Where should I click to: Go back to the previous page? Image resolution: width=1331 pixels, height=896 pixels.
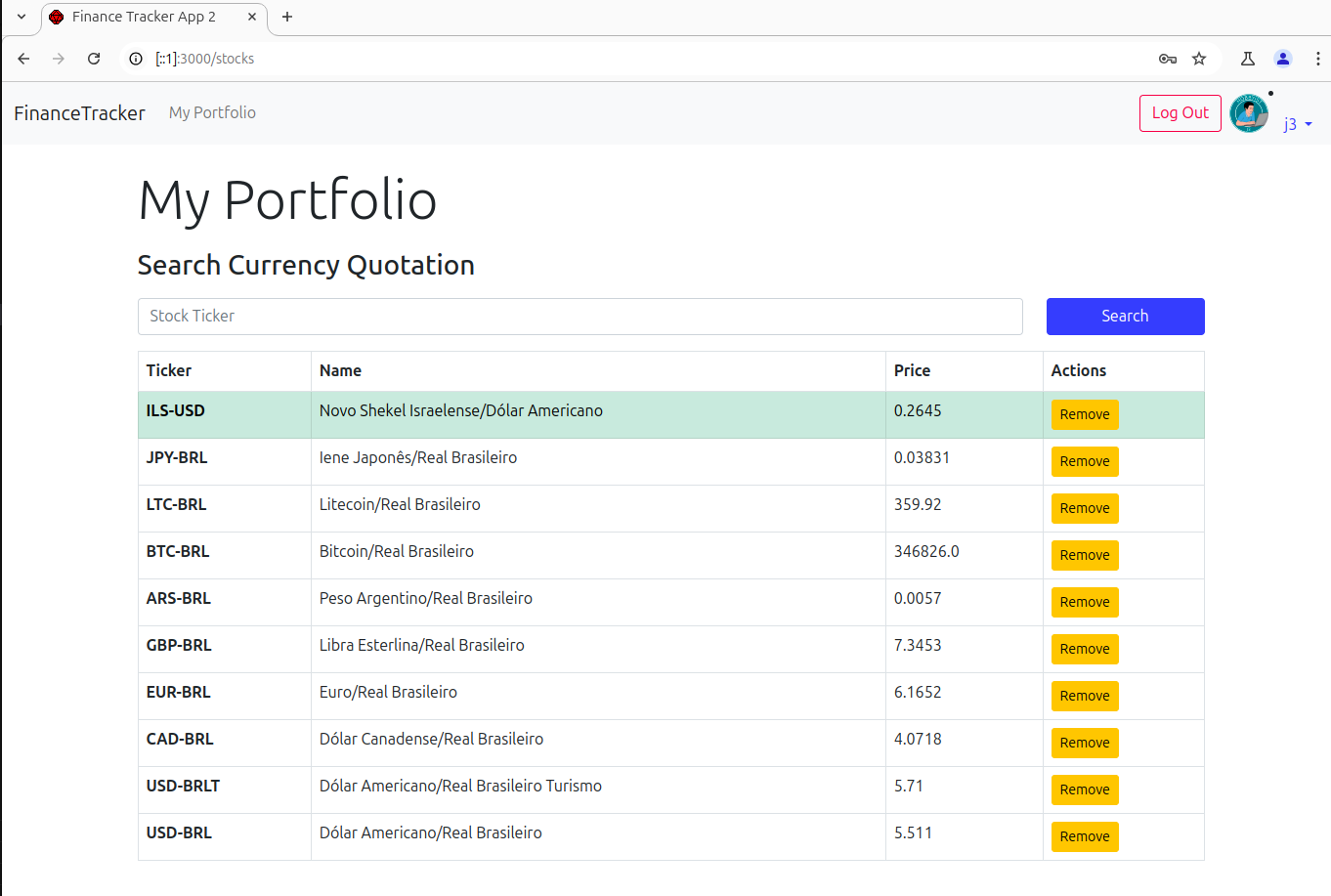click(23, 59)
